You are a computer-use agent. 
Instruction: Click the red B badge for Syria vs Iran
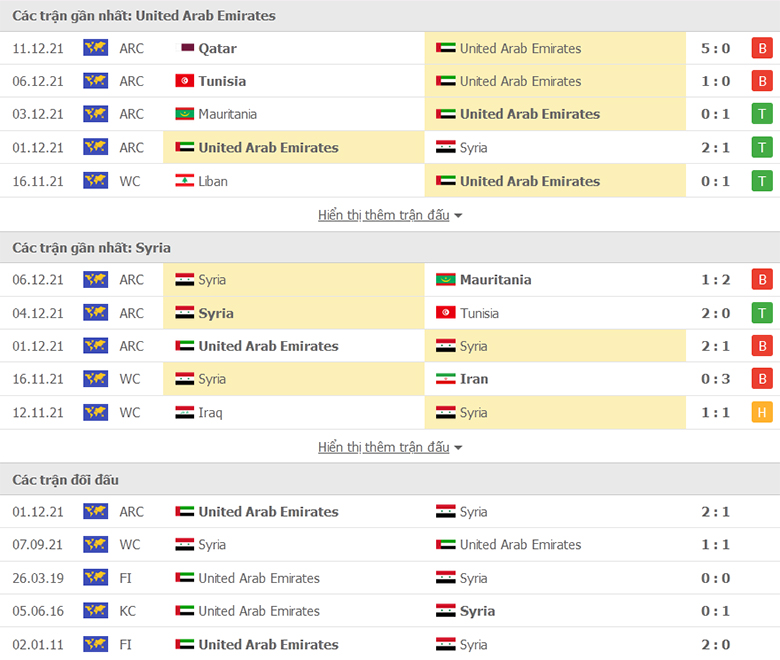click(762, 379)
